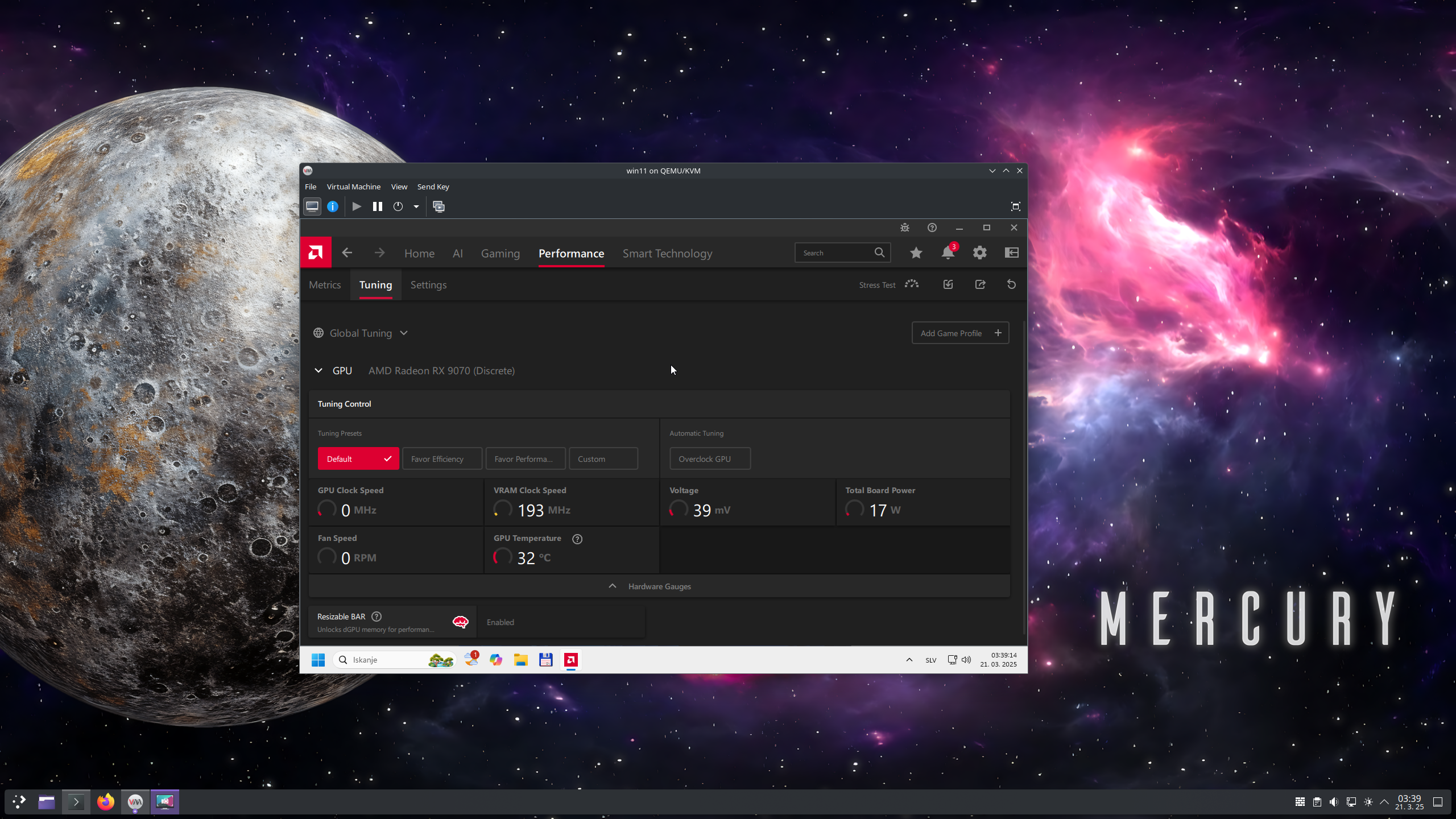The height and width of the screenshot is (819, 1456).
Task: Reset tuning with the undo arrow icon
Action: point(1011,284)
